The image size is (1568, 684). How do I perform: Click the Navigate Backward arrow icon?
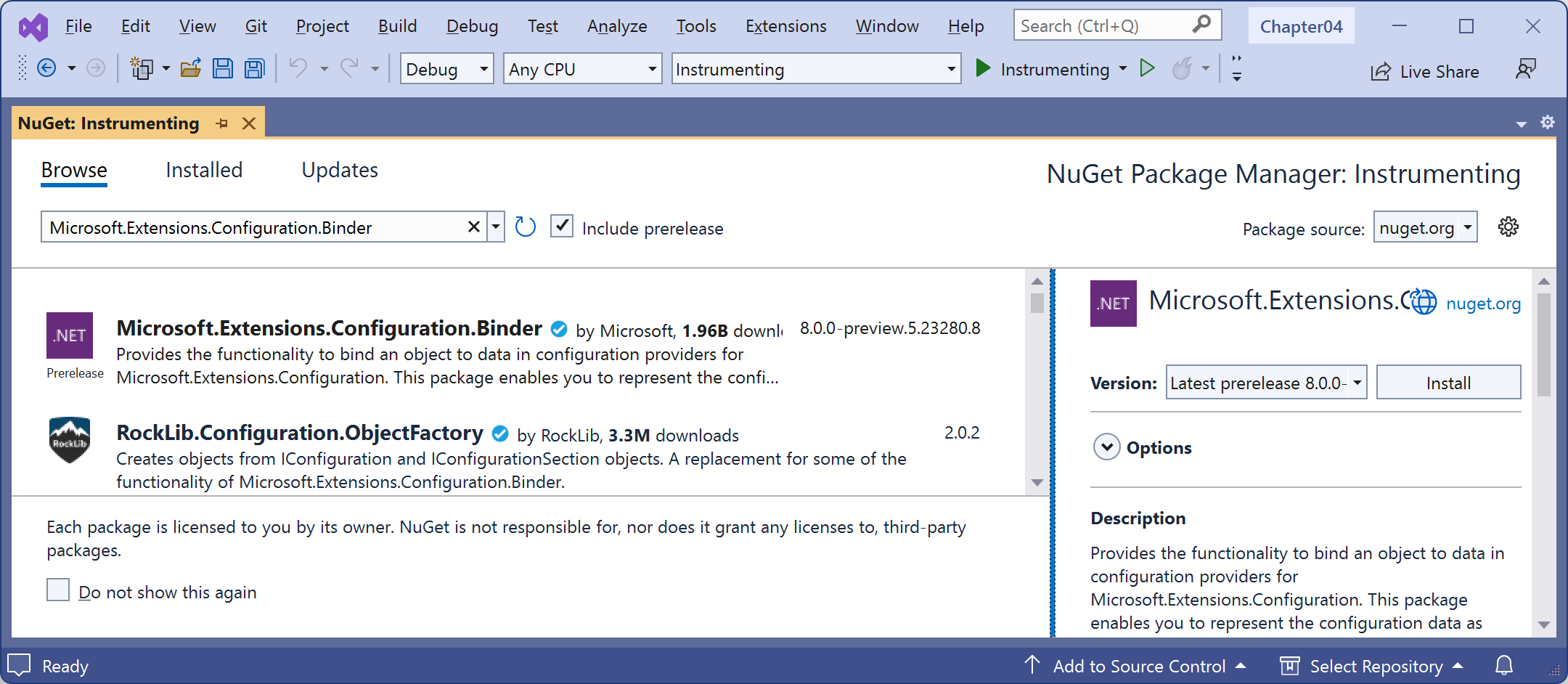(46, 68)
